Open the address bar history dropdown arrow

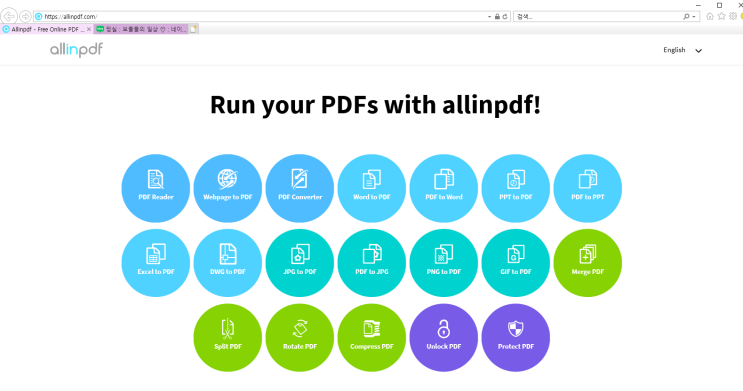489,17
